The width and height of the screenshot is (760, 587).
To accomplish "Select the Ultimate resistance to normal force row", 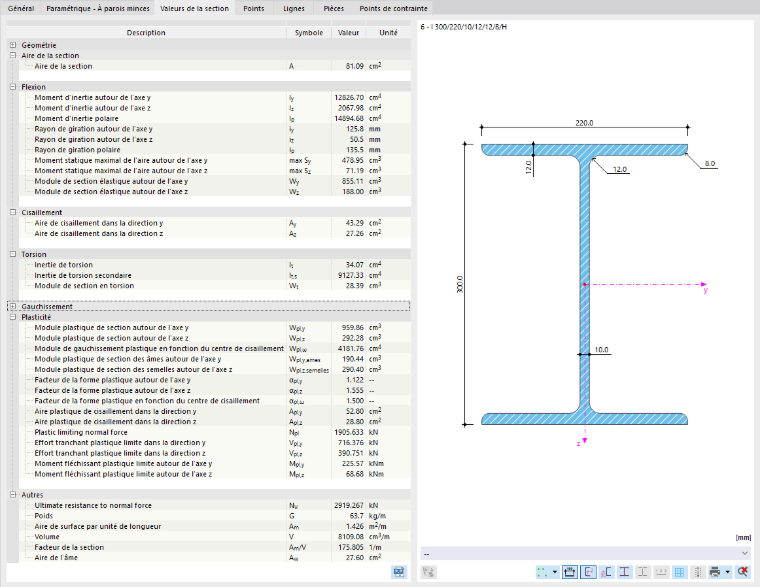I will point(215,506).
